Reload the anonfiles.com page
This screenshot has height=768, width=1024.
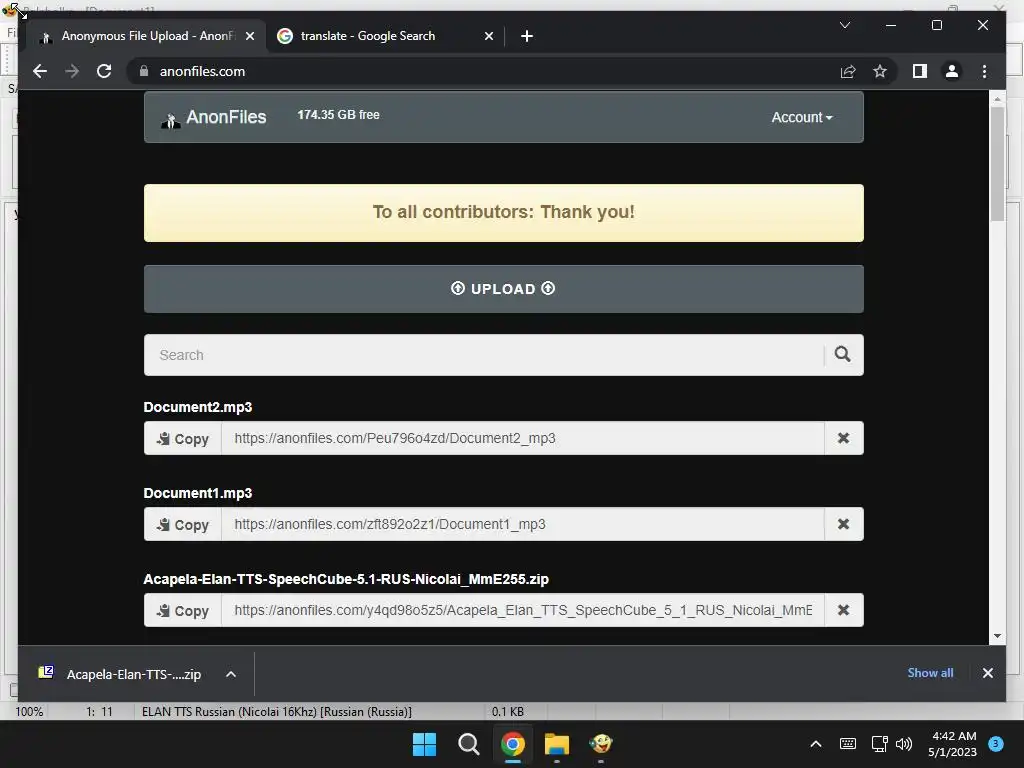click(x=104, y=71)
